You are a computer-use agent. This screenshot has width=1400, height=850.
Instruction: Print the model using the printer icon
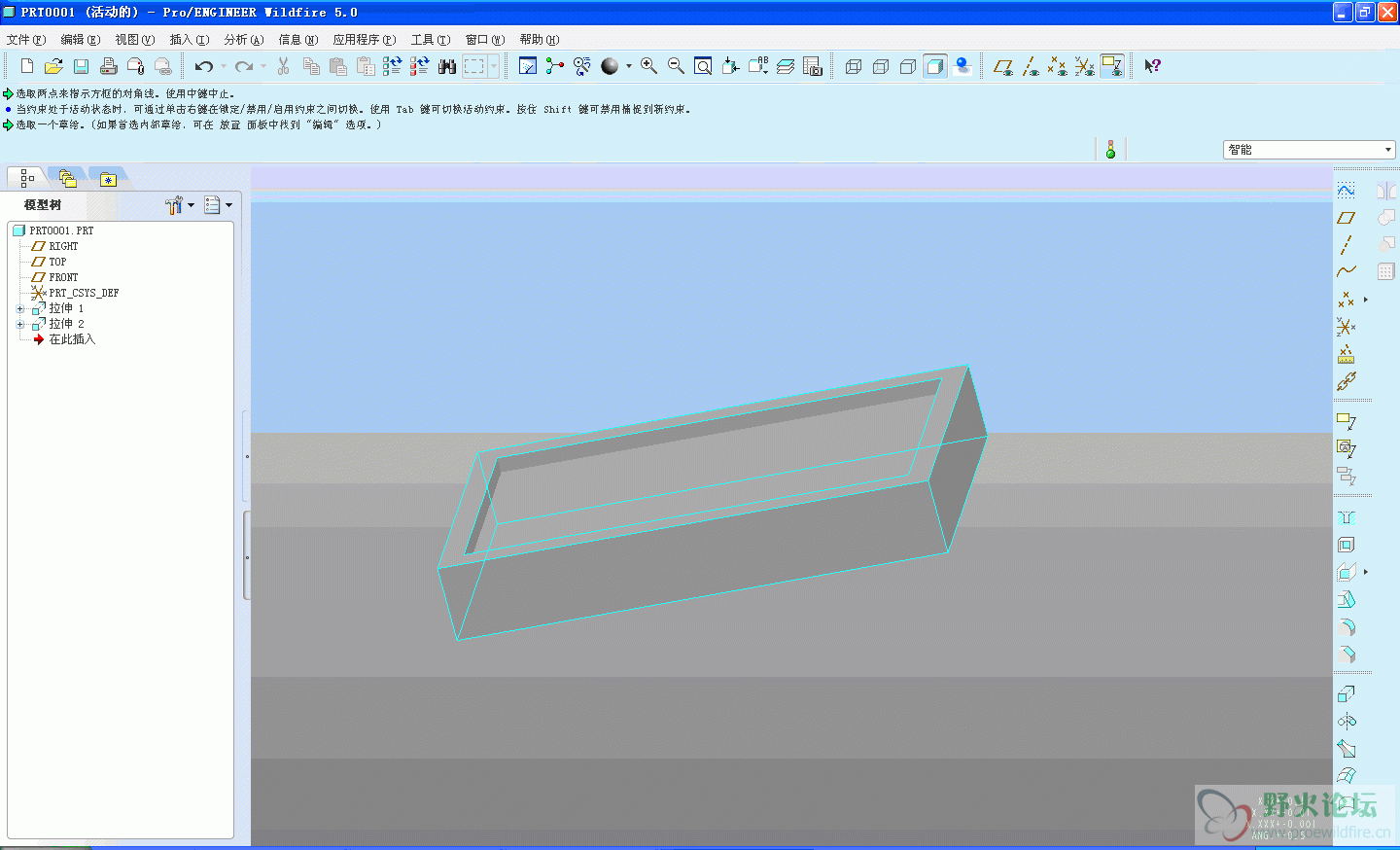pyautogui.click(x=109, y=66)
